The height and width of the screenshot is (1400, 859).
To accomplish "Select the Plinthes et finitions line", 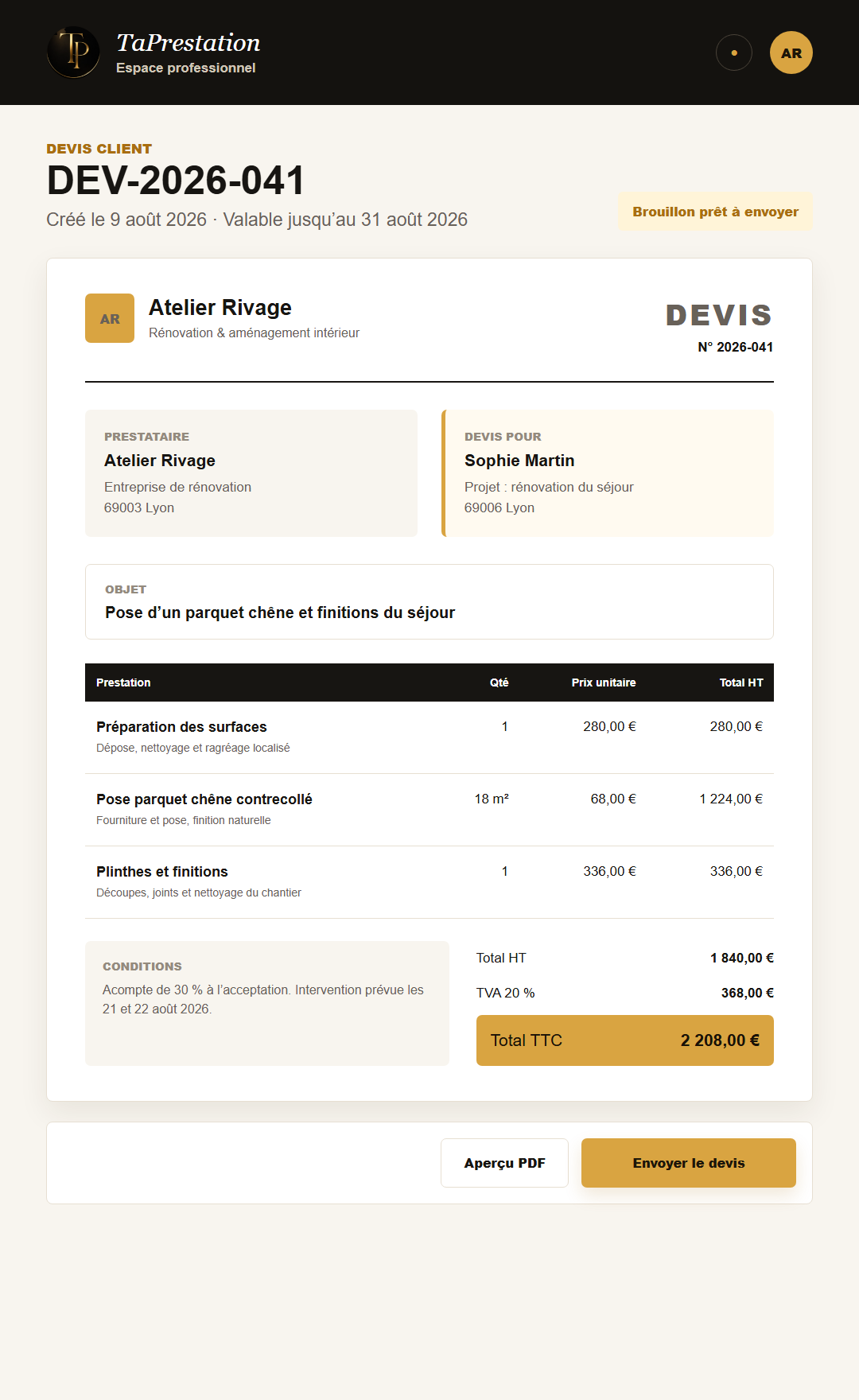I will pos(429,882).
